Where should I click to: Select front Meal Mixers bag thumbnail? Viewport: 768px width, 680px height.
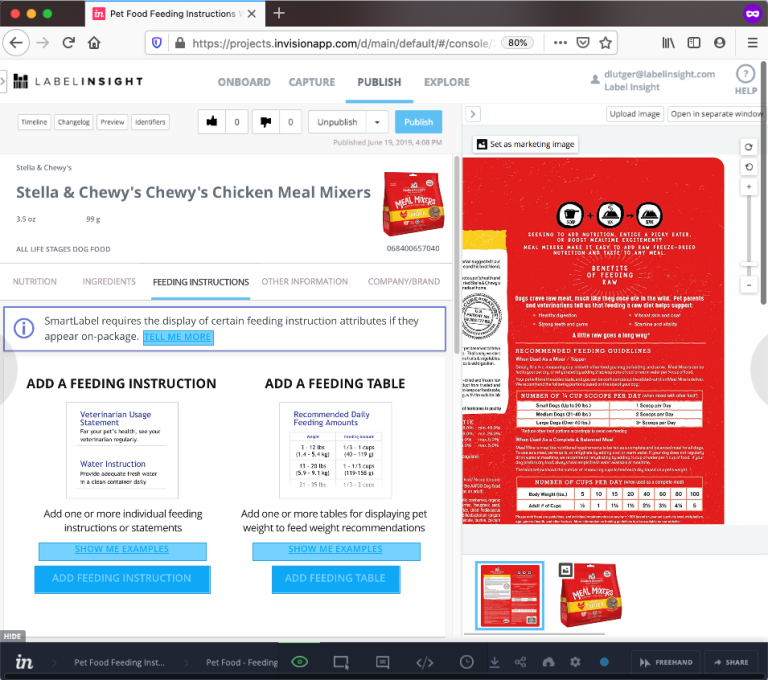click(x=591, y=595)
